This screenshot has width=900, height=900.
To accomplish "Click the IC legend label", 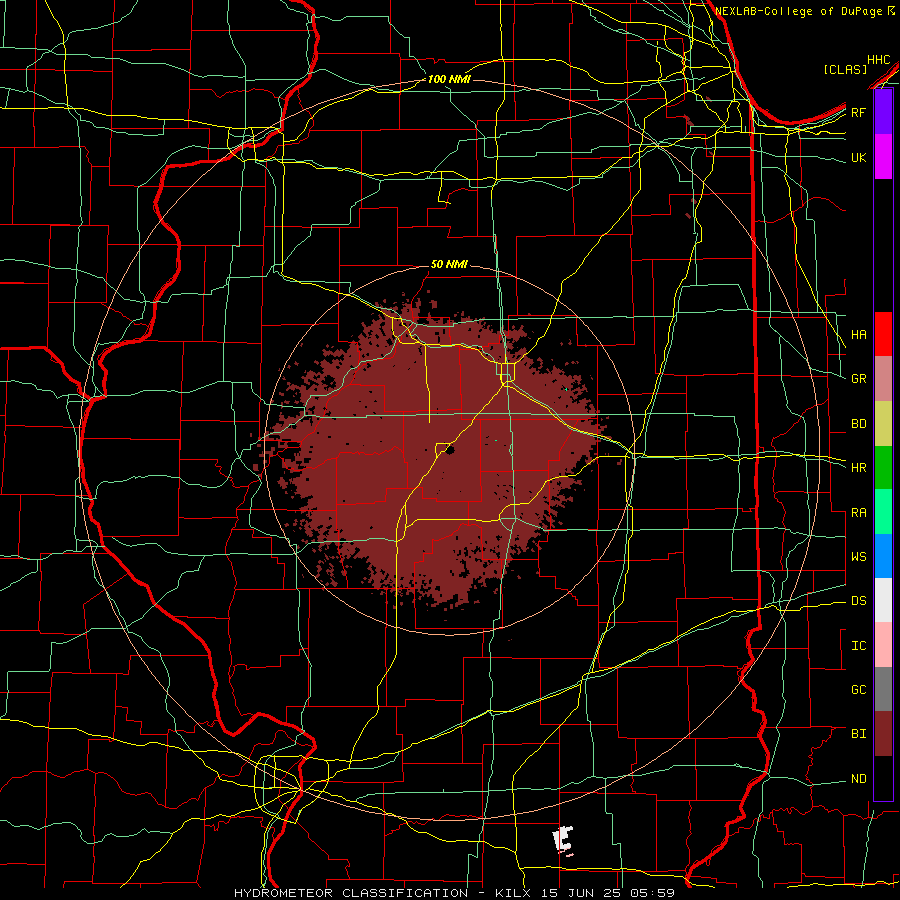I will pyautogui.click(x=858, y=646).
